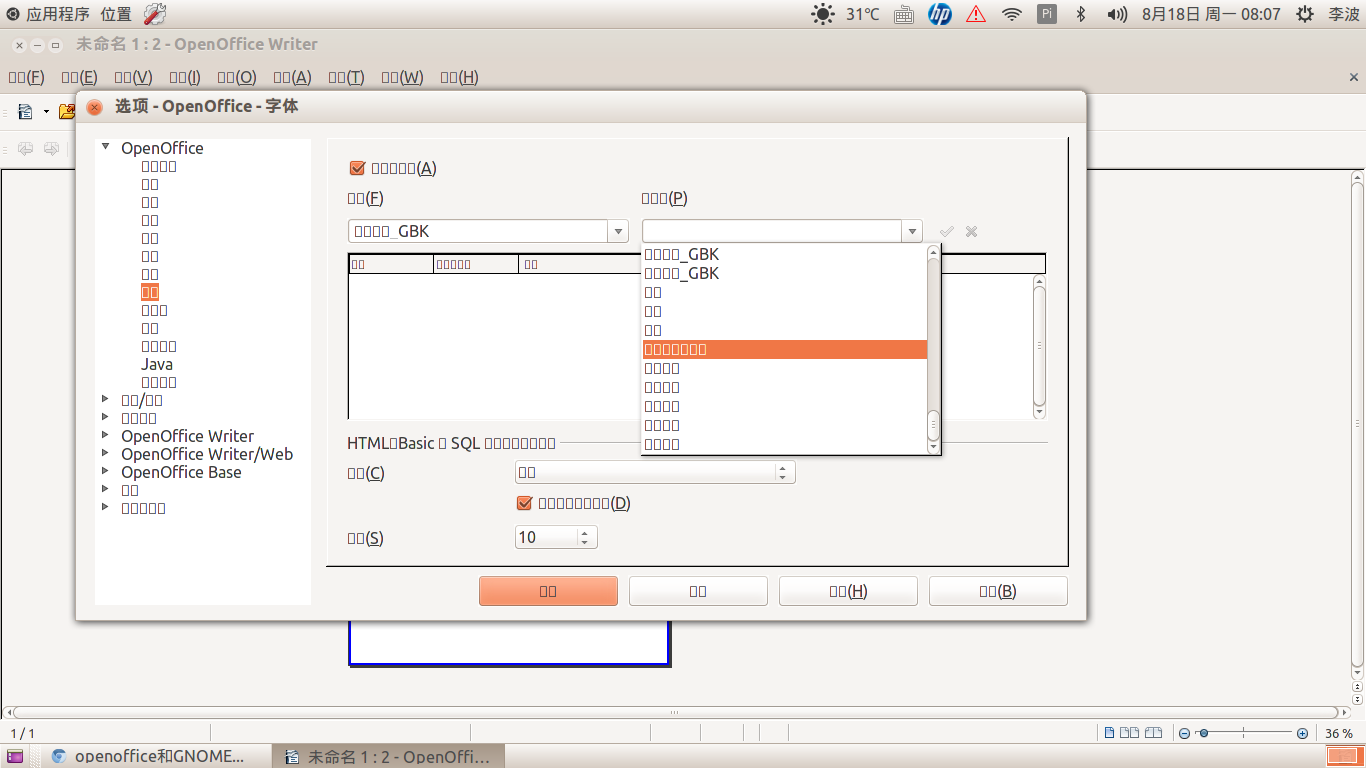The image size is (1366, 768).
Task: Click the "1 / 1" page indicator in status bar
Action: point(22,733)
